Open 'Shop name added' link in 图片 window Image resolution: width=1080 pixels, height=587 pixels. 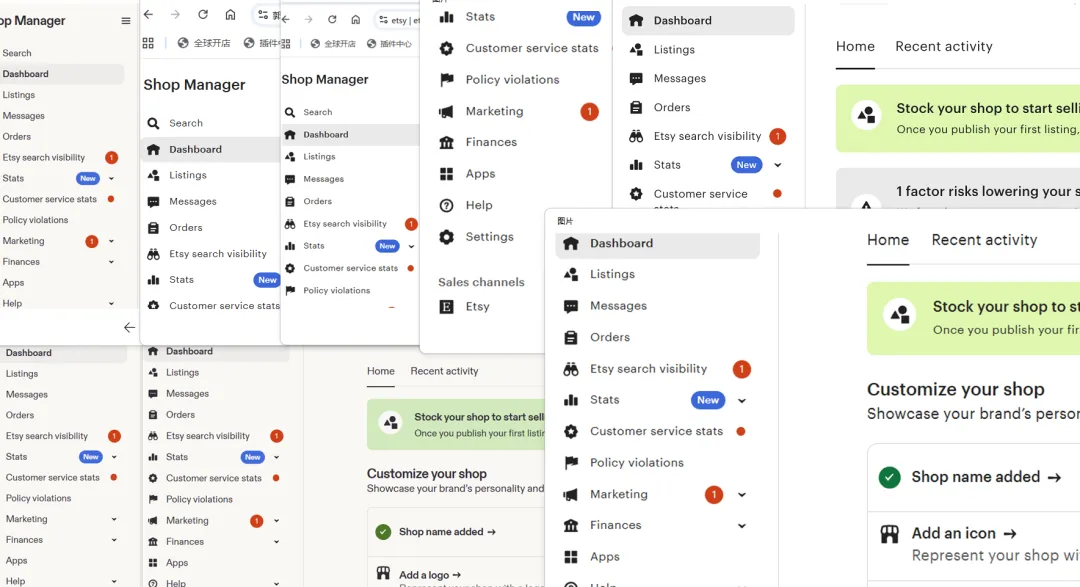tap(986, 477)
